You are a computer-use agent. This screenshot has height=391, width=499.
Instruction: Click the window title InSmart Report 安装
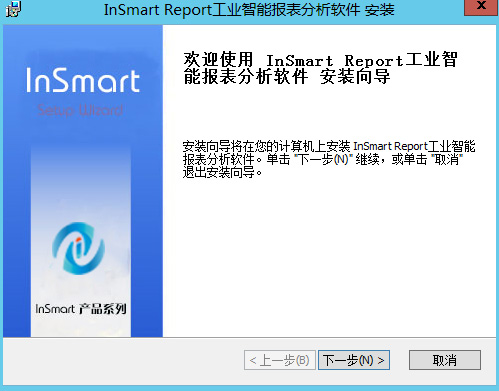[249, 9]
